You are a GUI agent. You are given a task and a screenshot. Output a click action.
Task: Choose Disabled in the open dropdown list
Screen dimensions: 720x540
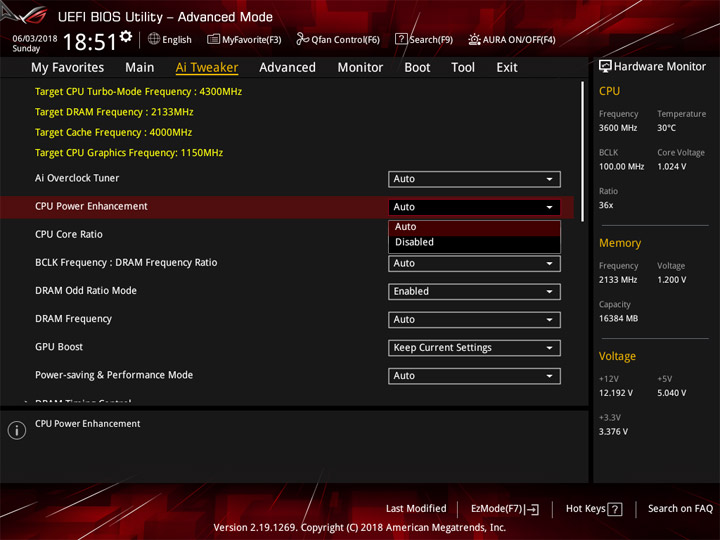coord(474,242)
